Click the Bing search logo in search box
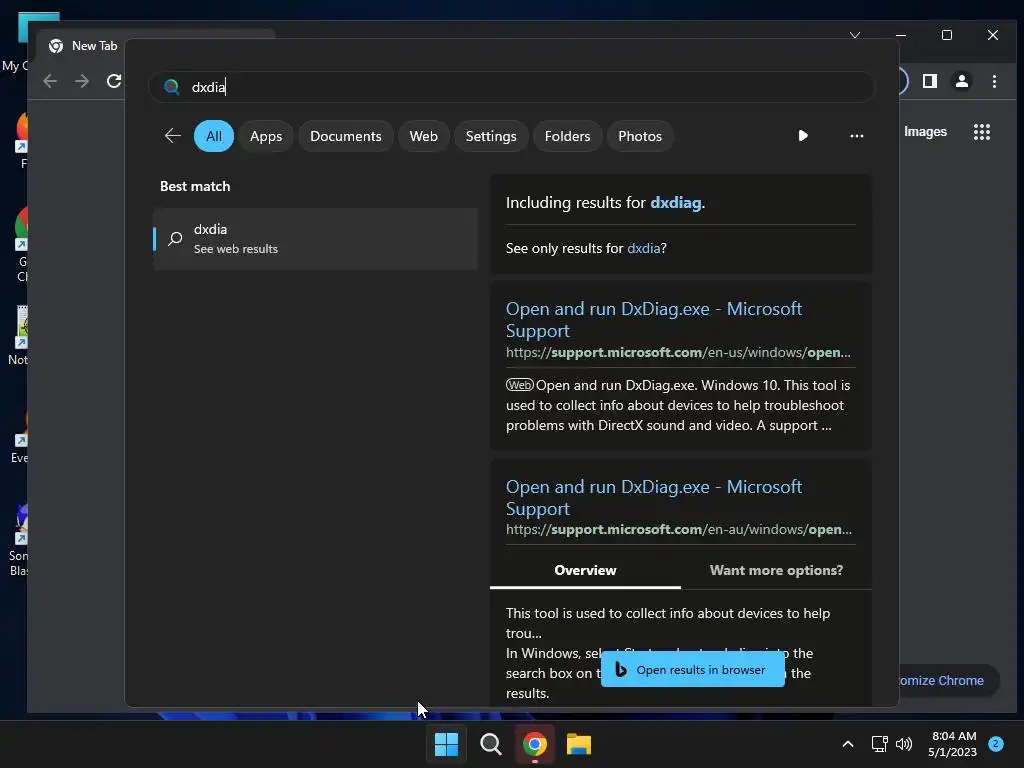1024x768 pixels. (172, 87)
